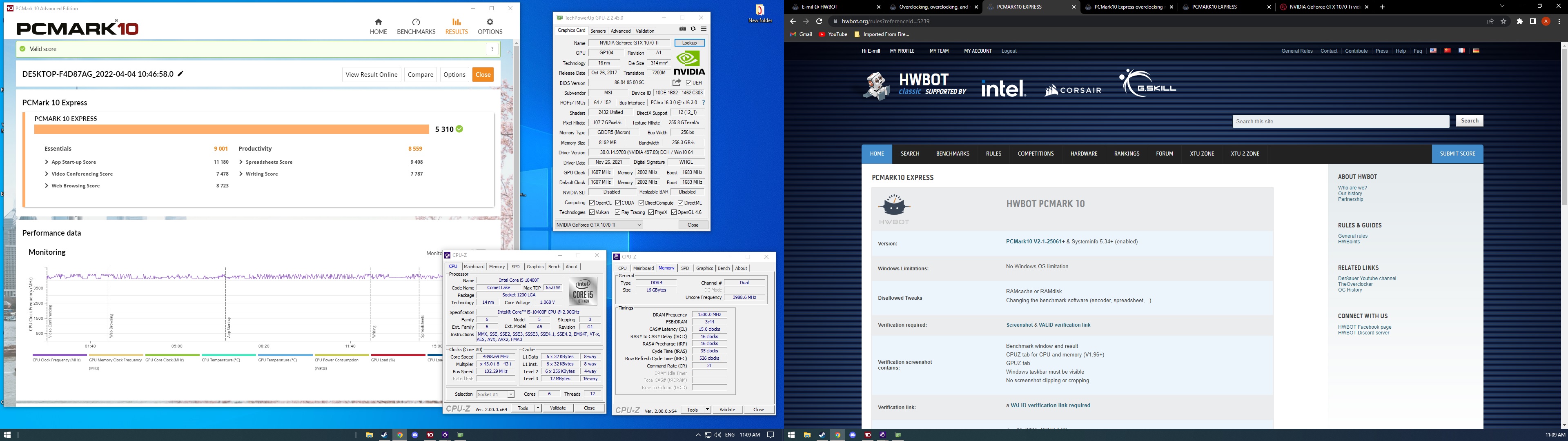Toggle PhysX checkbox
Viewport: 1568px width, 441px height.
(651, 213)
